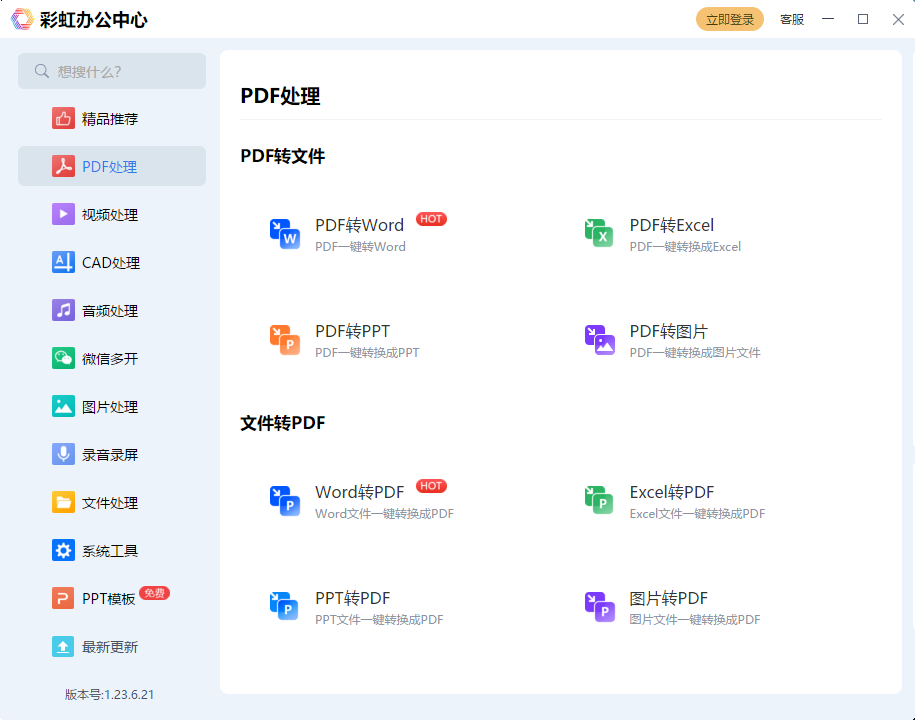
Task: Click the PDF转PPT orange P icon
Action: coord(285,341)
